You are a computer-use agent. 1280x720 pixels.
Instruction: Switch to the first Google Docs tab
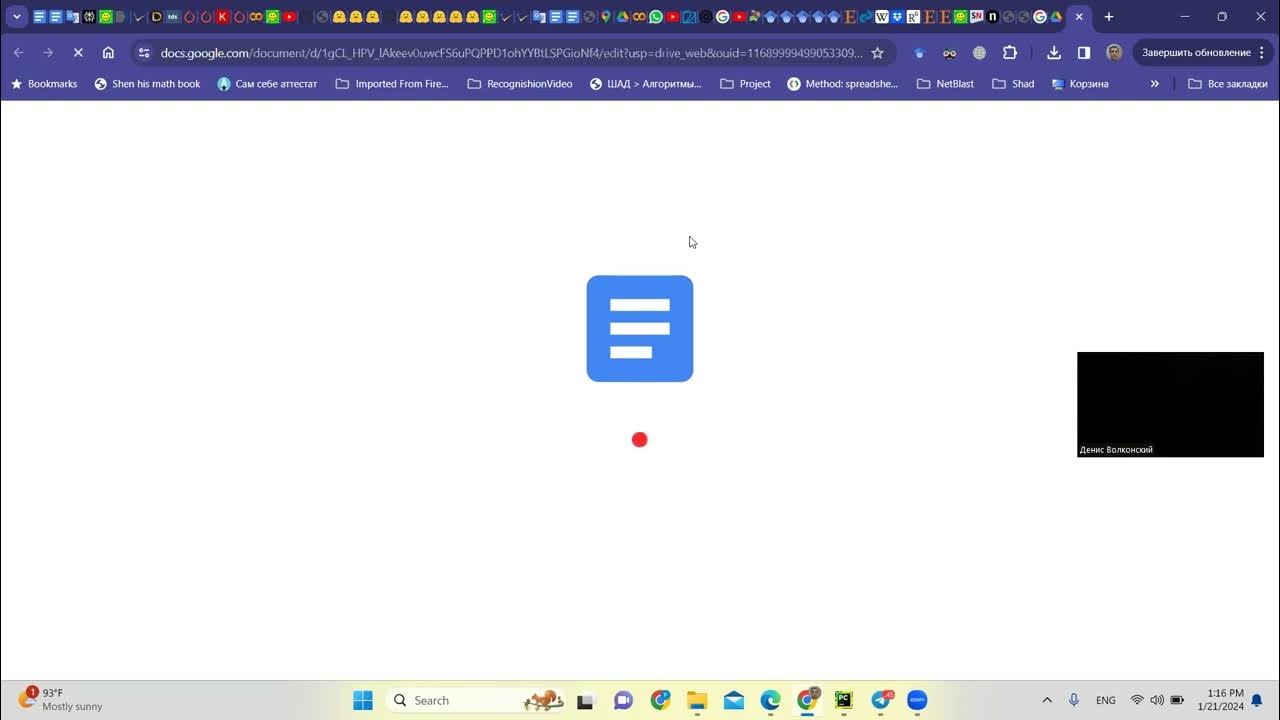pyautogui.click(x=40, y=17)
